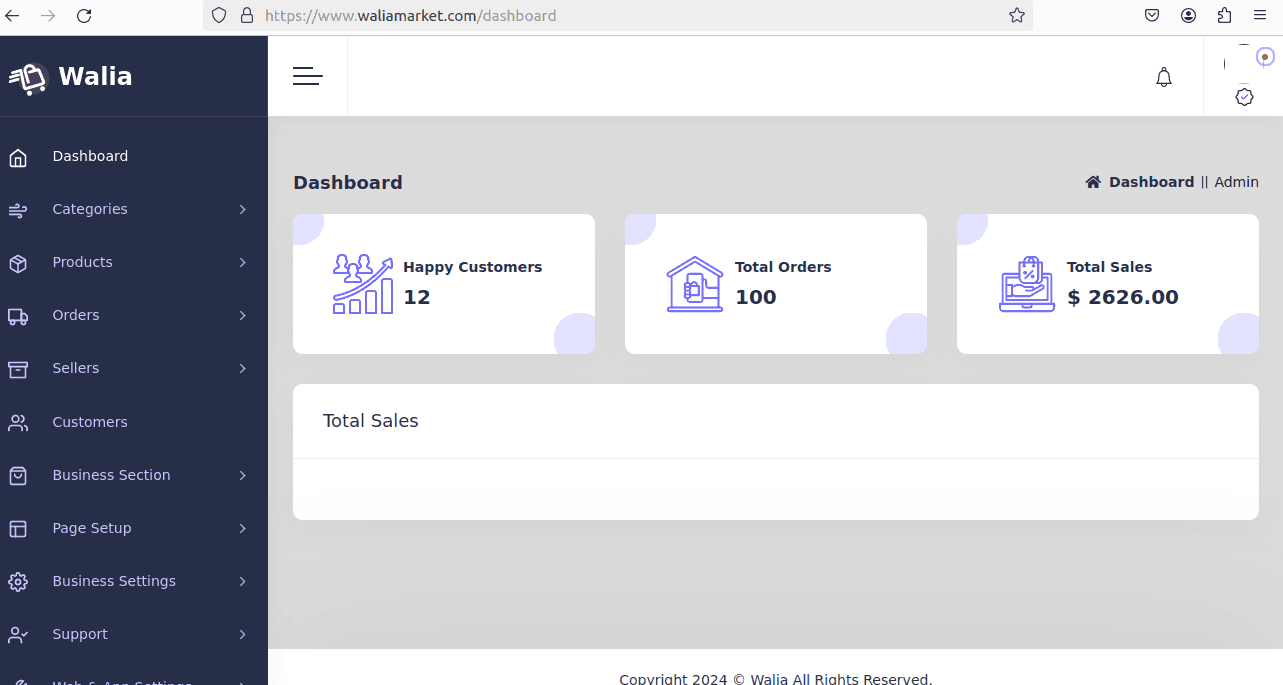Screen dimensions: 1283x685
Task: Click the site security lock icon
Action: [x=247, y=15]
